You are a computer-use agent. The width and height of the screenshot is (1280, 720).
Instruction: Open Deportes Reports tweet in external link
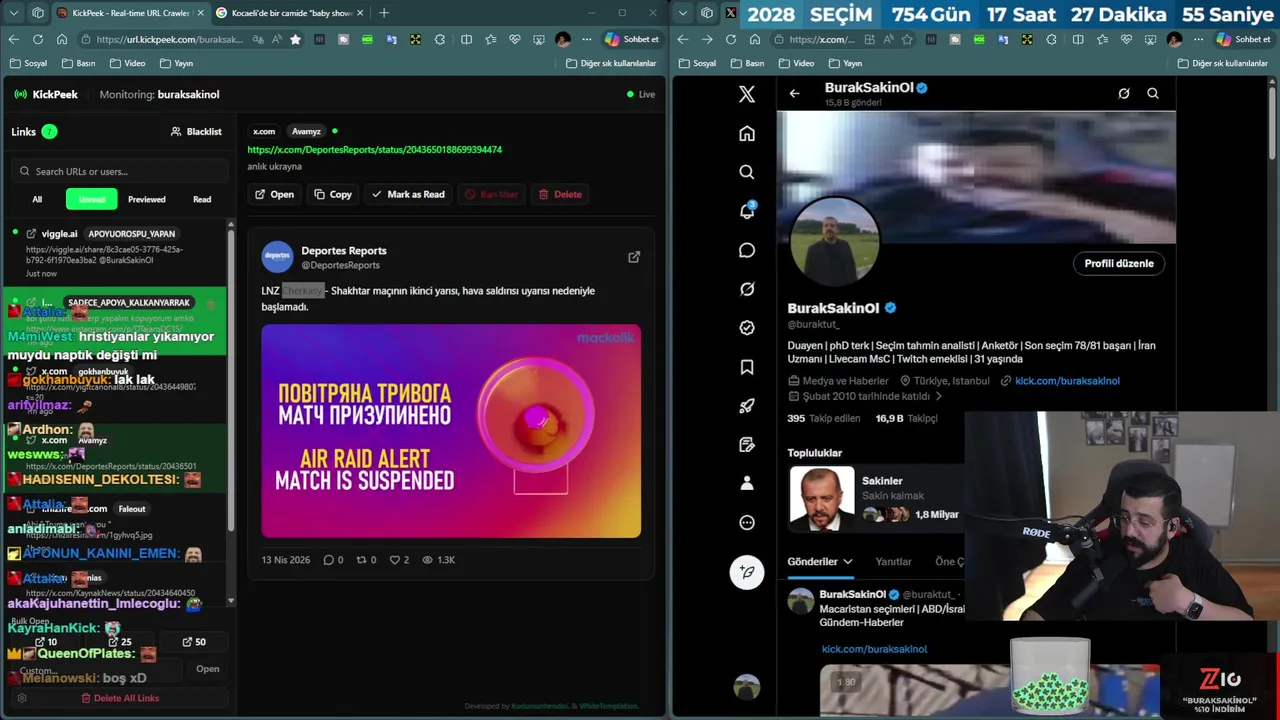(634, 257)
